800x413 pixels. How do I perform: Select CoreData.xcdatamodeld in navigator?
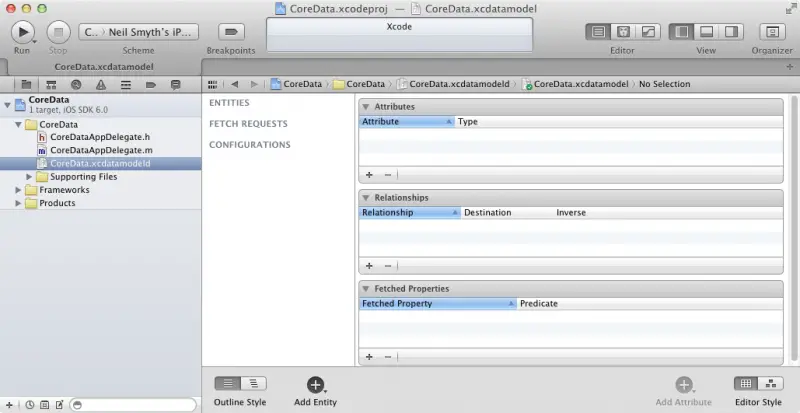(101, 164)
